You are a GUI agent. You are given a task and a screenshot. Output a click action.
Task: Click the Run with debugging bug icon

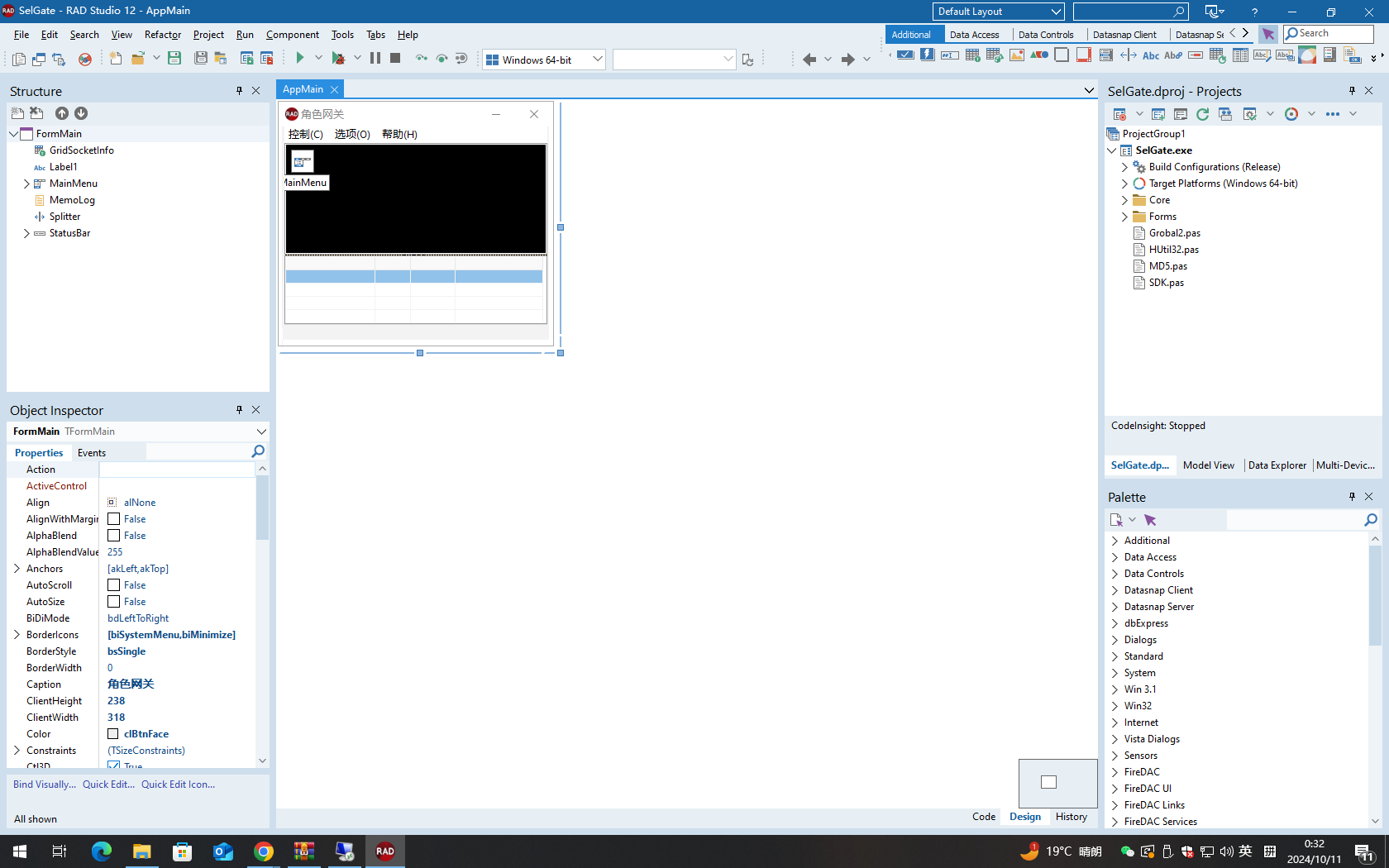338,58
